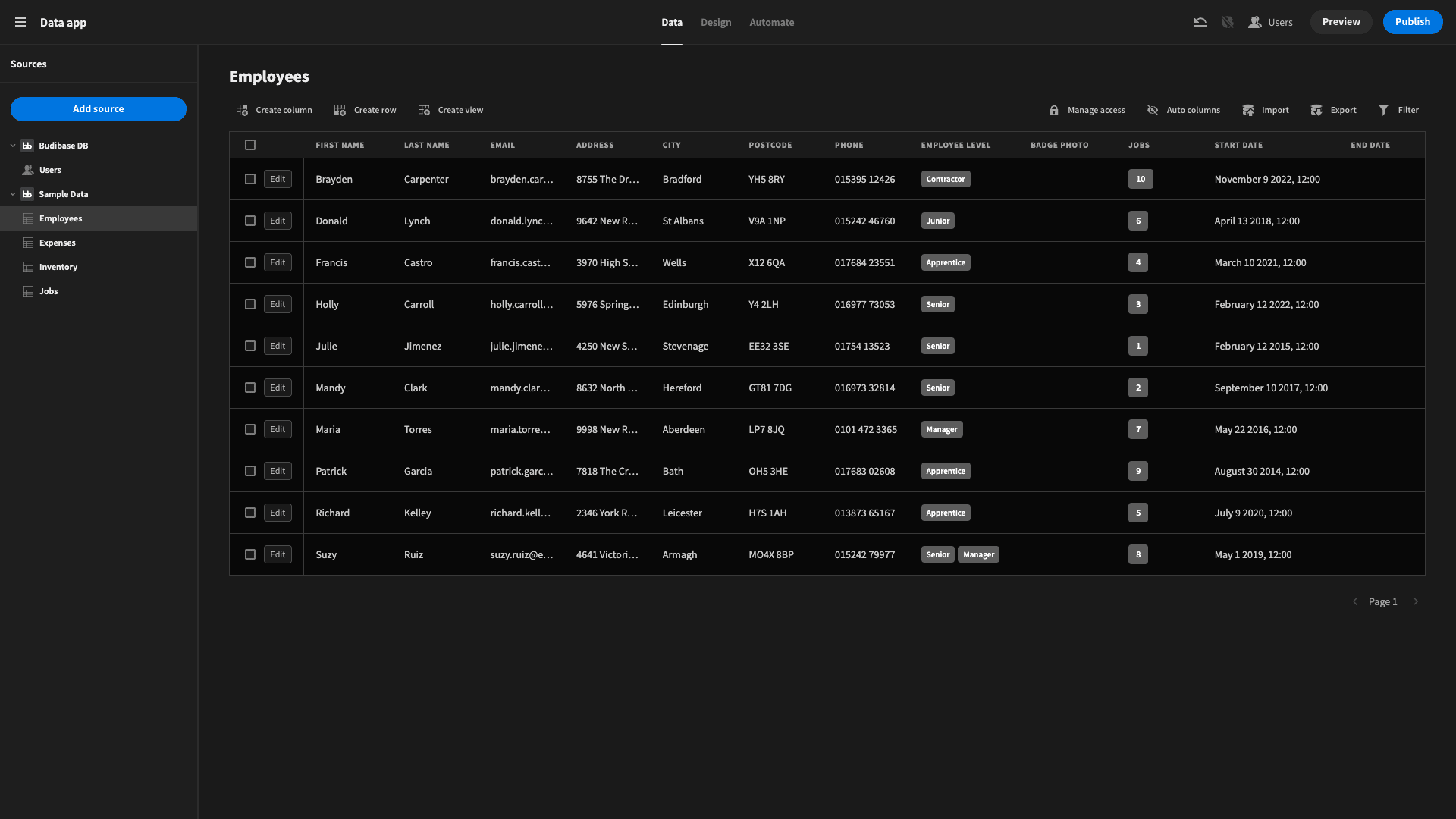The height and width of the screenshot is (819, 1456).
Task: Switch to the Automate tab
Action: pos(772,23)
